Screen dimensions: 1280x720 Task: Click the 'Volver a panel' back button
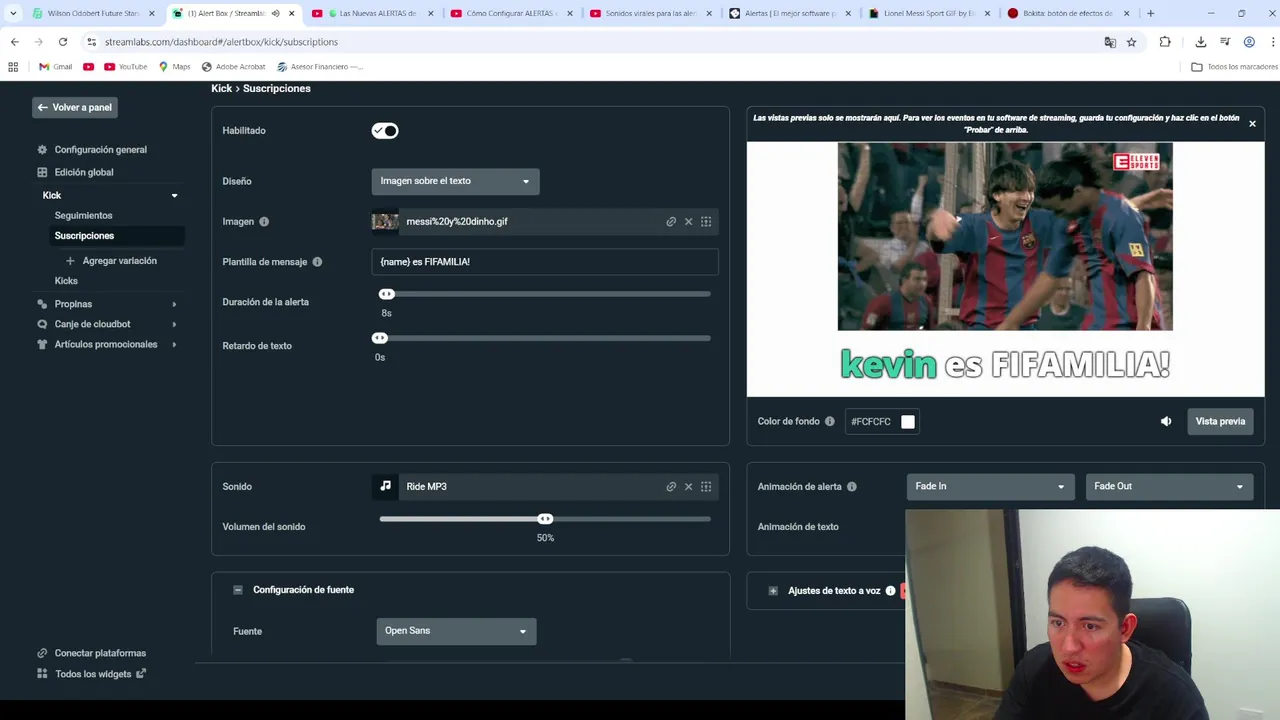75,107
